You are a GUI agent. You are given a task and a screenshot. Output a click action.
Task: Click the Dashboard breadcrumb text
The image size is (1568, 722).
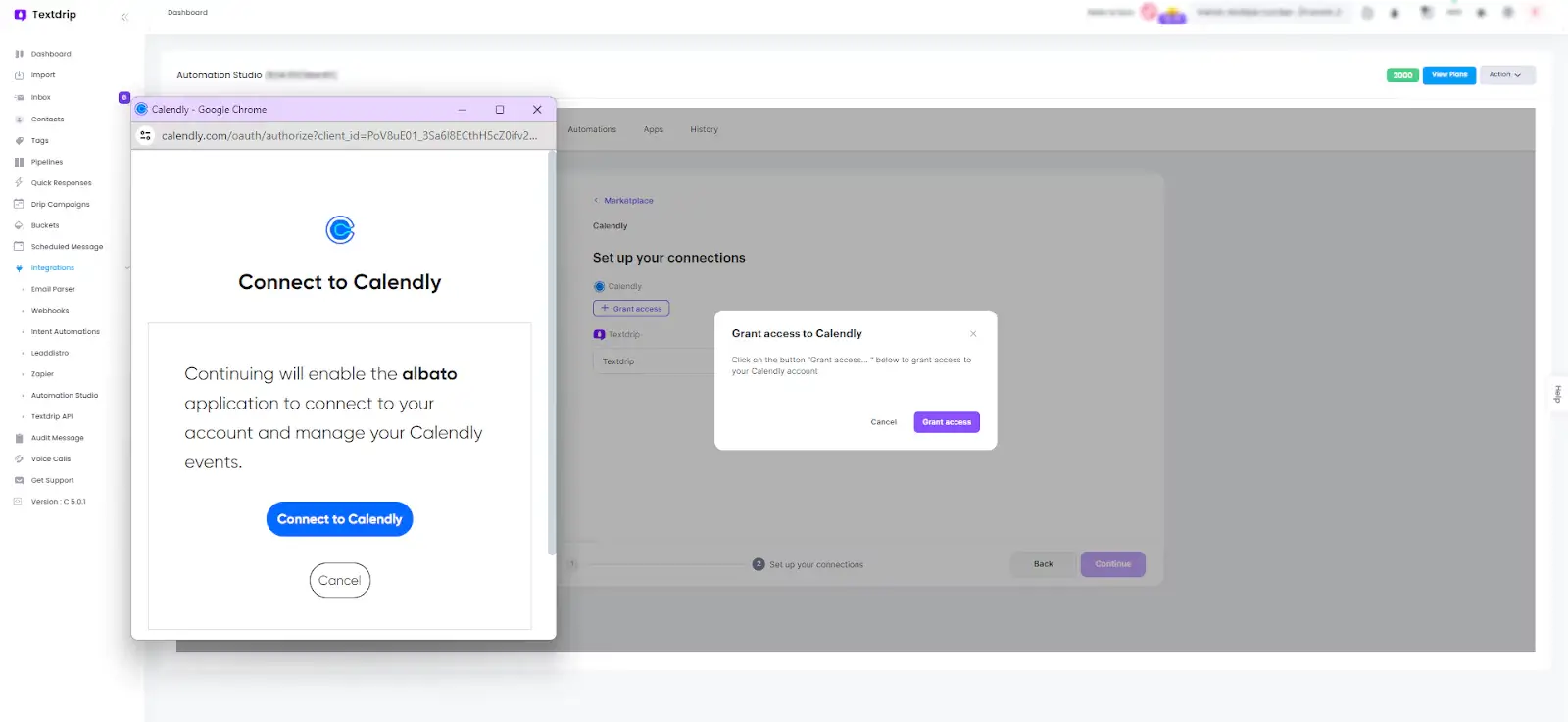(187, 13)
